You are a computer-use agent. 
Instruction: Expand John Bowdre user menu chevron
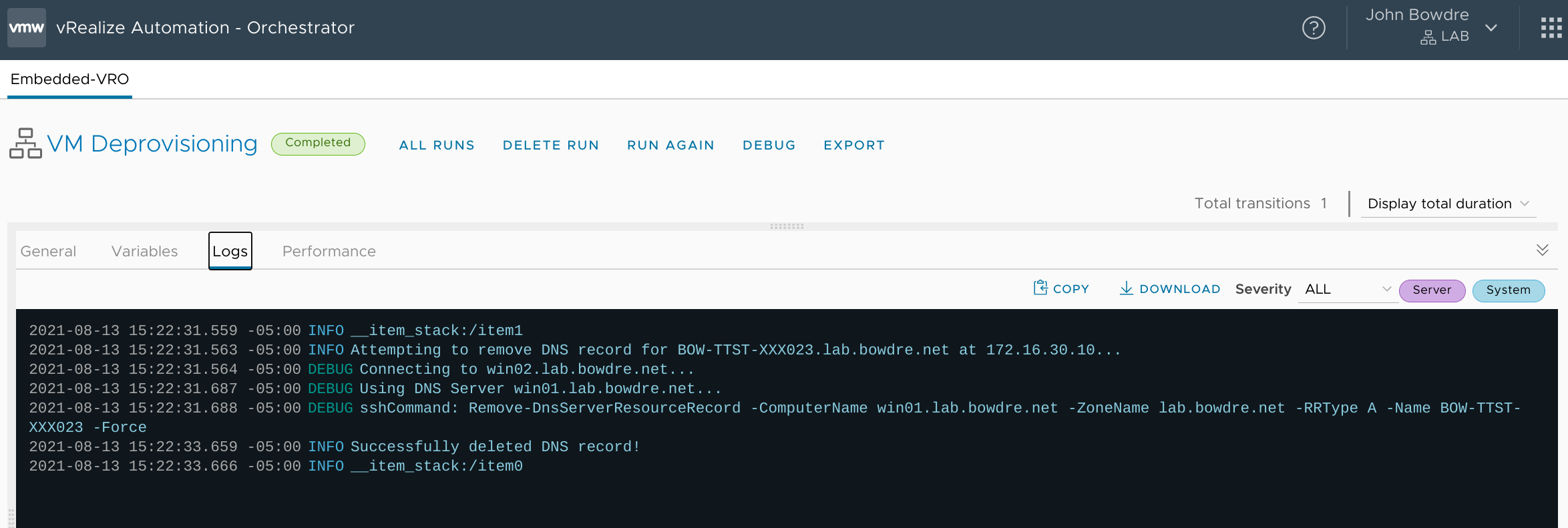(x=1491, y=27)
